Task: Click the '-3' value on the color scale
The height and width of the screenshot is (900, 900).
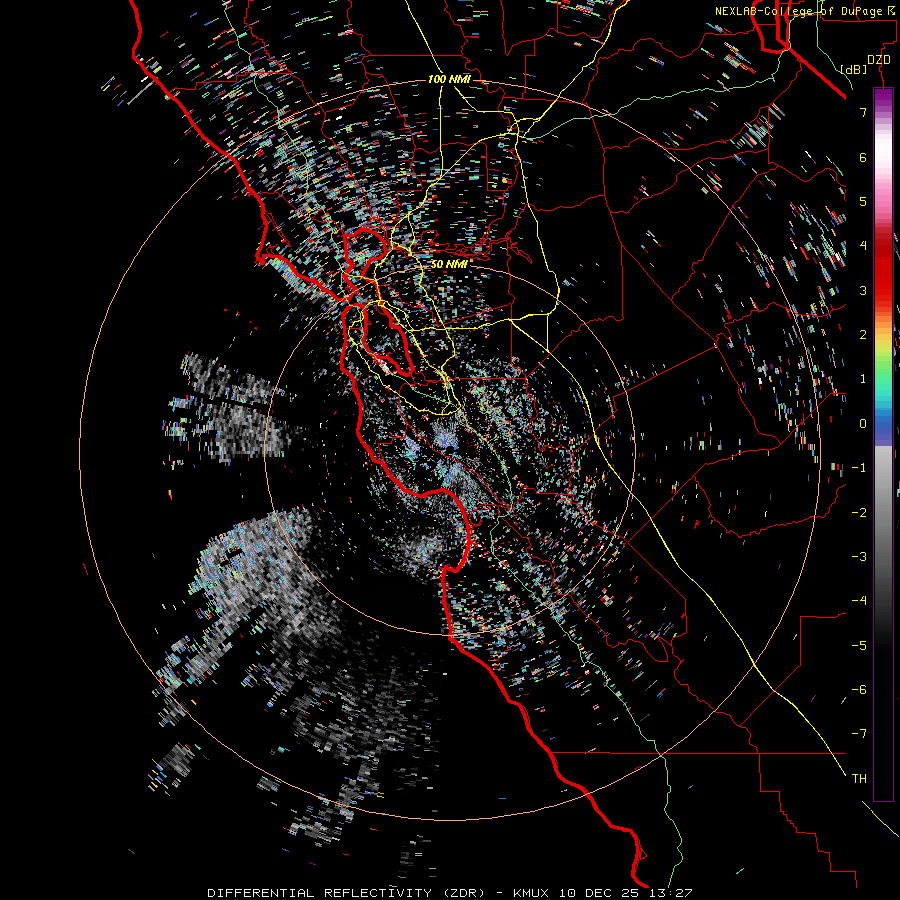Action: [859, 557]
